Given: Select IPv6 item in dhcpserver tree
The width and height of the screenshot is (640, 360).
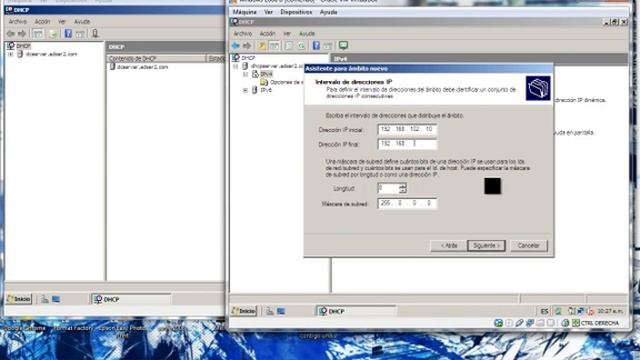Looking at the screenshot, I should tap(266, 90).
